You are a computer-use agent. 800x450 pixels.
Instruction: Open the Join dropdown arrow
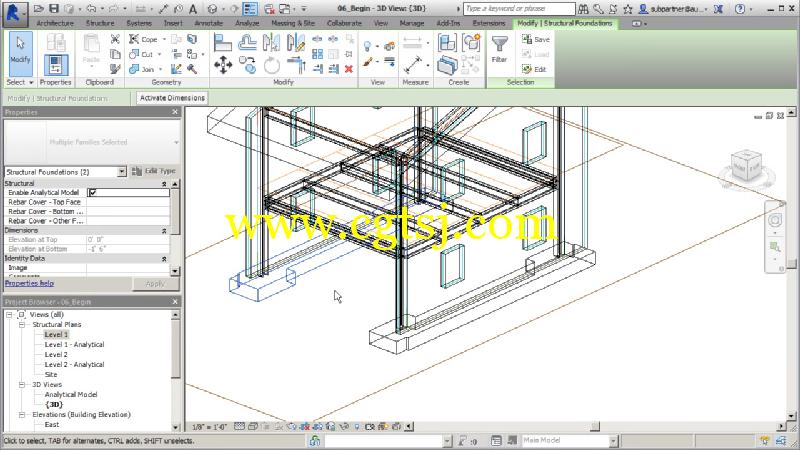point(161,69)
